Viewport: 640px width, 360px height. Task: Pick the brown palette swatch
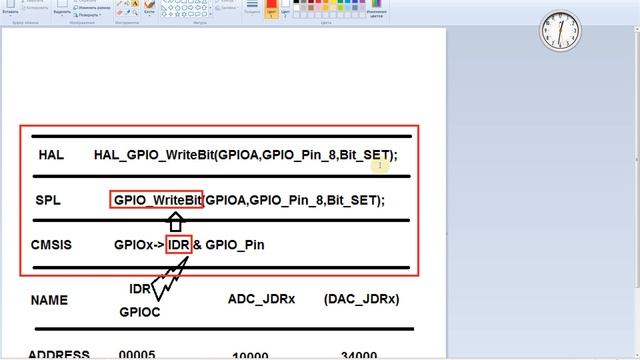click(x=311, y=8)
